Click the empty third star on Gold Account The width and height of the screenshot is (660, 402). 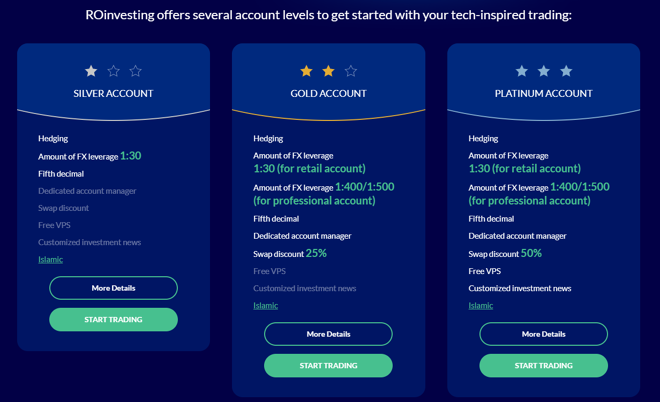(x=351, y=71)
